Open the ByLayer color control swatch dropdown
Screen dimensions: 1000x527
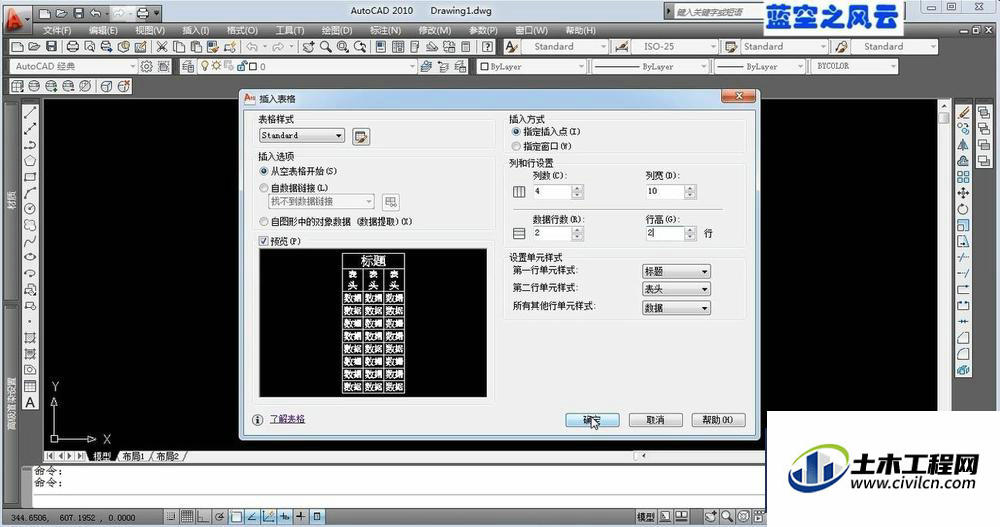[531, 66]
